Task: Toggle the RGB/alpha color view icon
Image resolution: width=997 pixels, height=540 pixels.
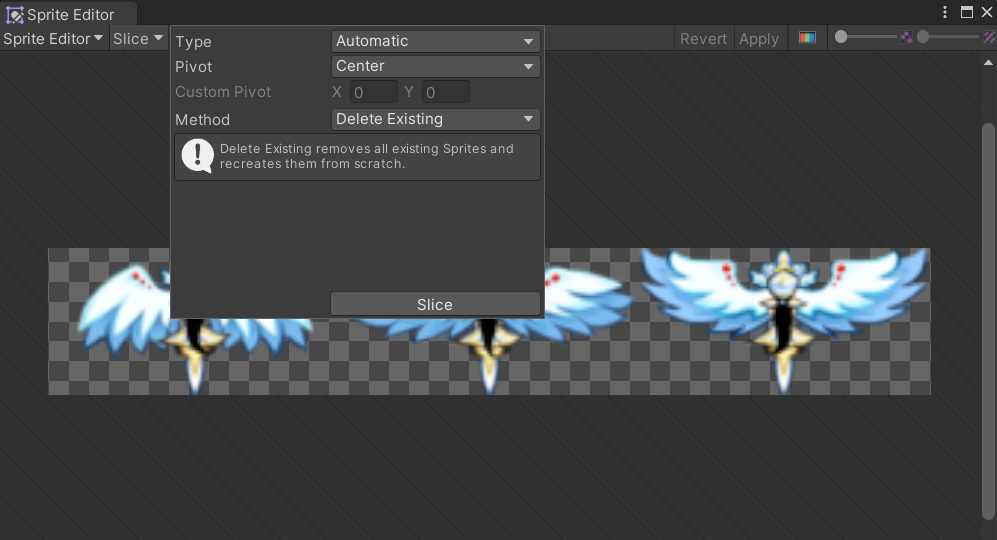Action: click(808, 38)
